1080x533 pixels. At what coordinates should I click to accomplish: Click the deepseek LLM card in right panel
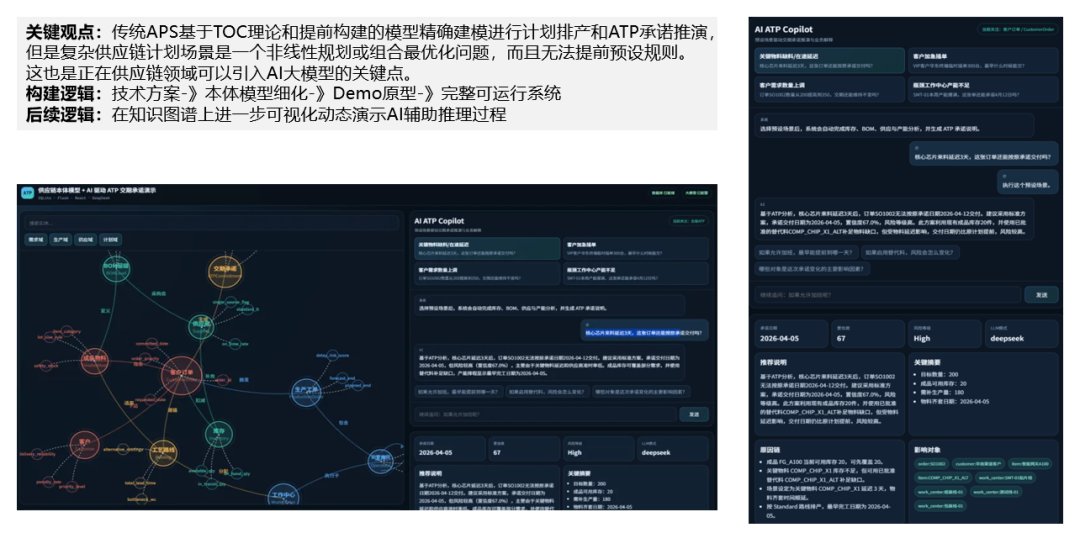tap(1022, 334)
